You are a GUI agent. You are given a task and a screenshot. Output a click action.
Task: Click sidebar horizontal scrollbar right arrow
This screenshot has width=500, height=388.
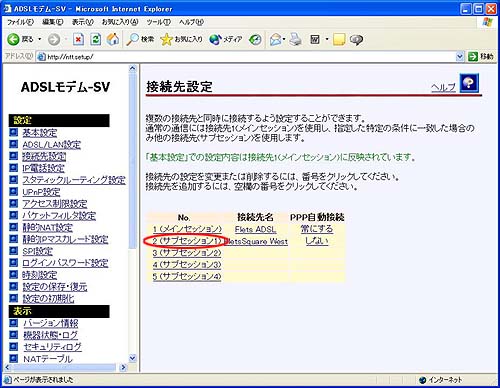123,367
